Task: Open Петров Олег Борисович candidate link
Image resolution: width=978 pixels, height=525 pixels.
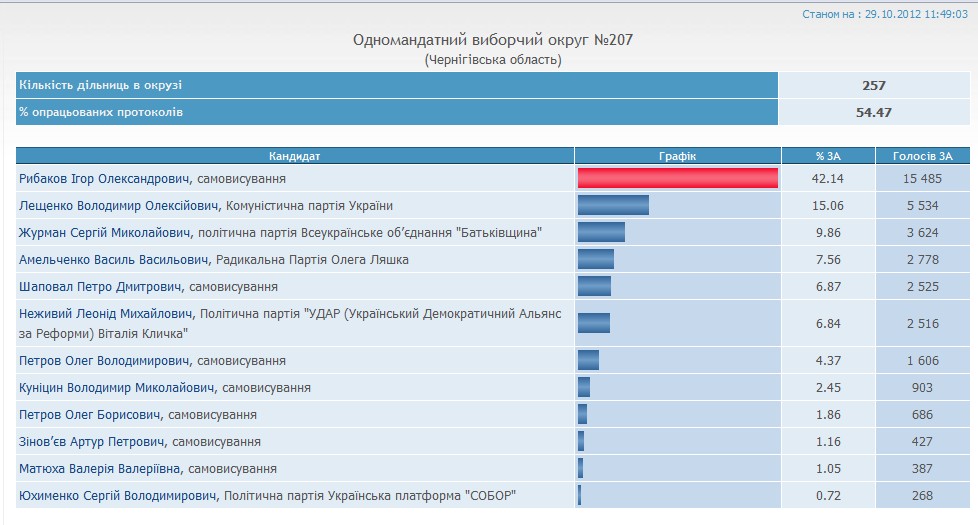Action: [92, 415]
